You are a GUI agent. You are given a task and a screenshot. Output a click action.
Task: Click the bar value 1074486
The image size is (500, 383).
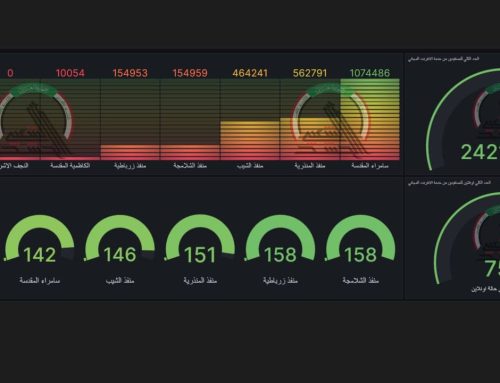point(370,73)
